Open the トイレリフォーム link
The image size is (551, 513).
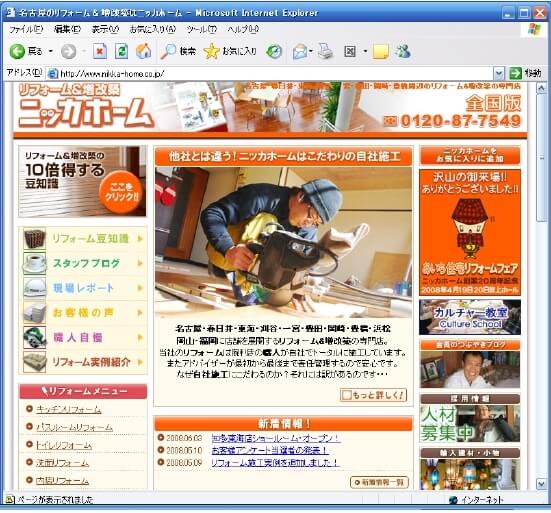coord(64,445)
